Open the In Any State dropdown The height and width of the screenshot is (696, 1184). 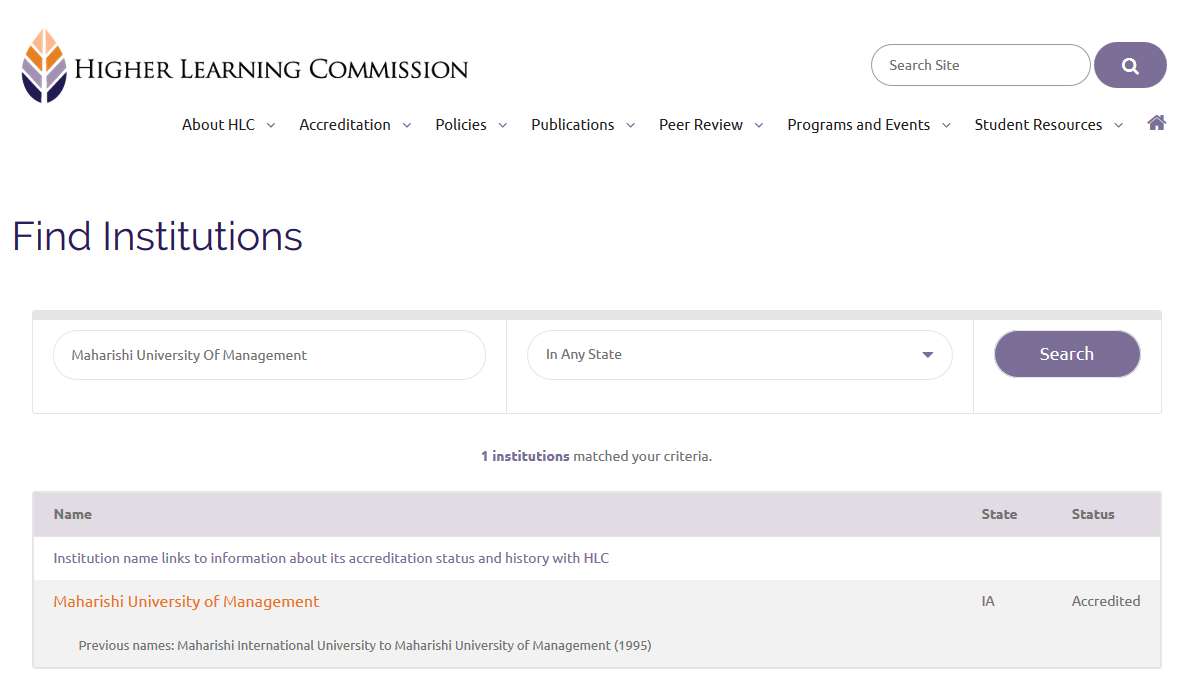[739, 355]
